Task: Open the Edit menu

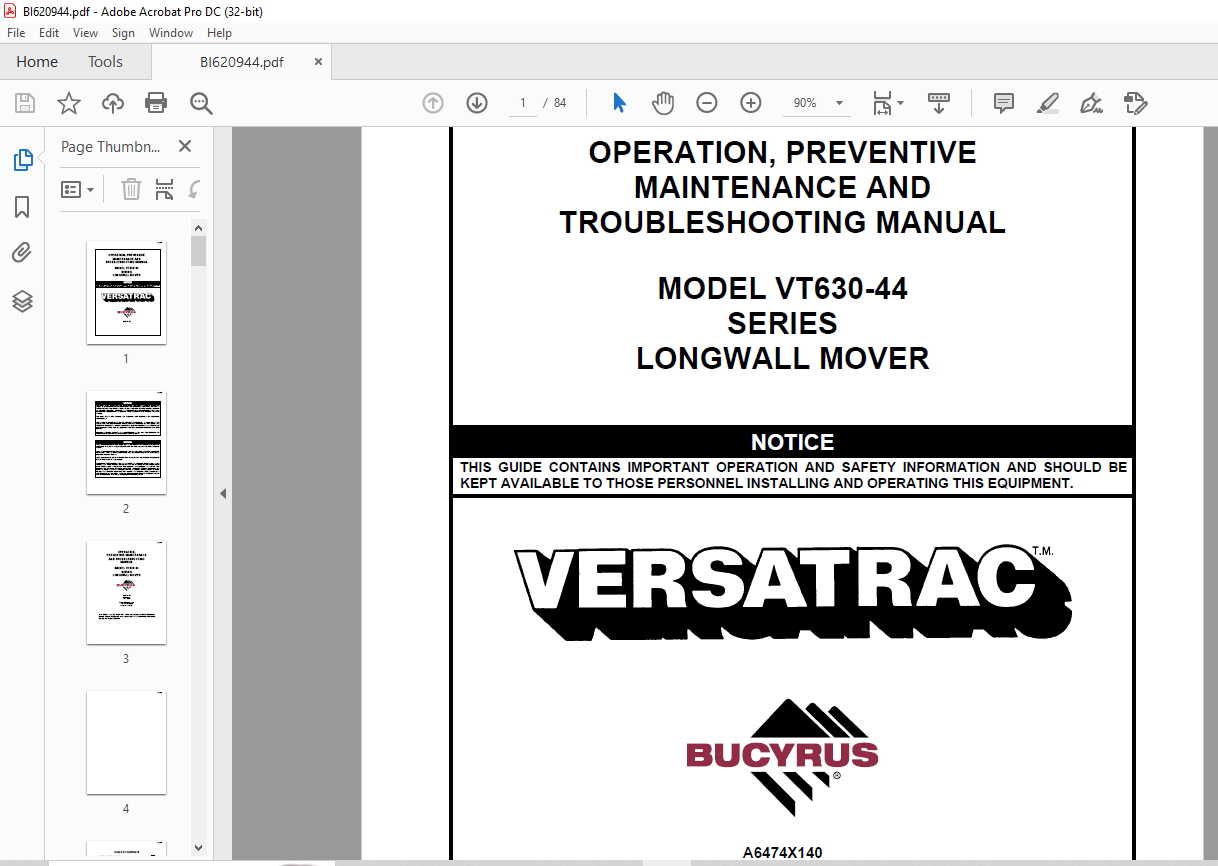Action: [49, 33]
